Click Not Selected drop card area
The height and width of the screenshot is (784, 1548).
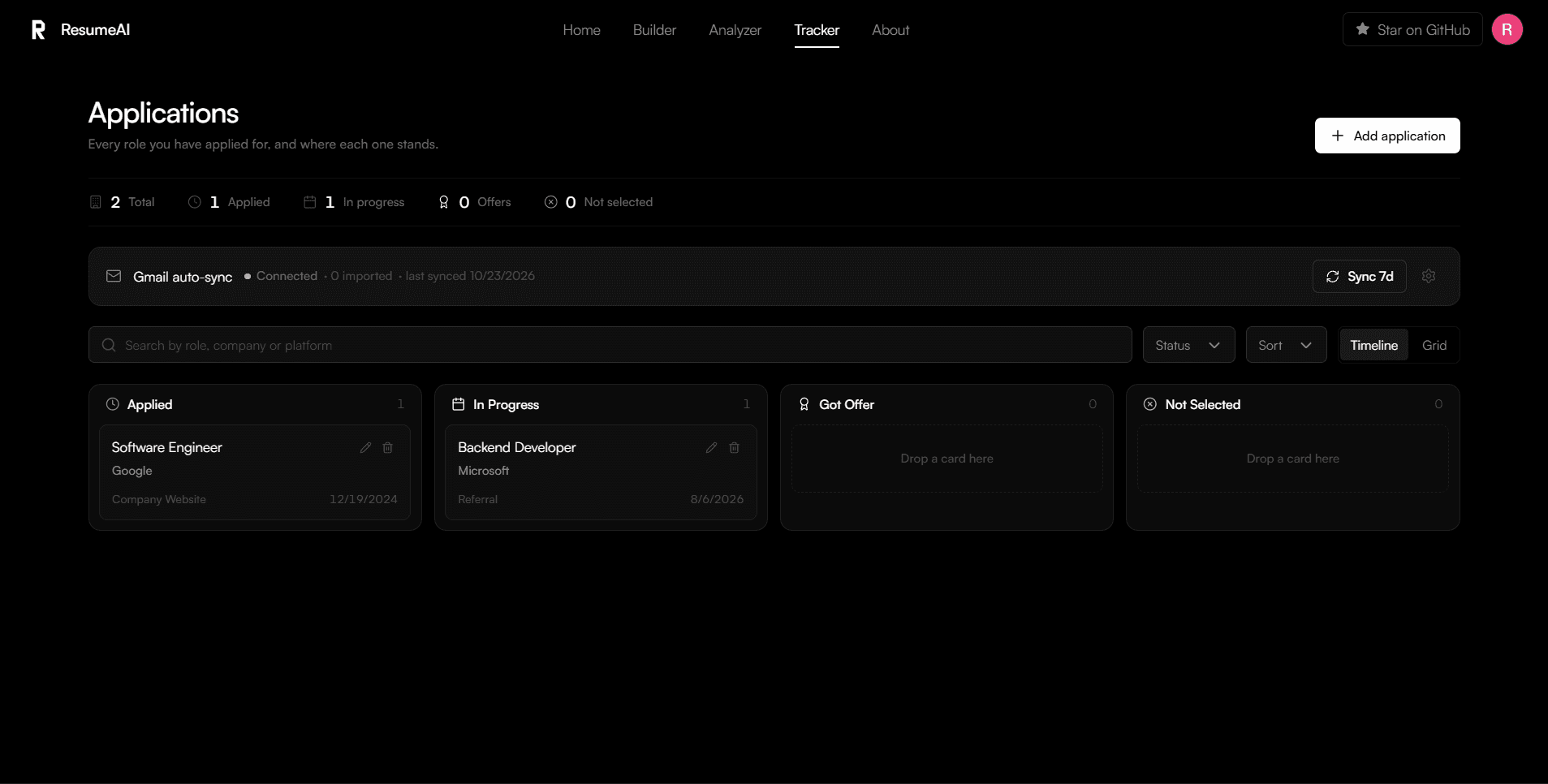click(x=1293, y=459)
